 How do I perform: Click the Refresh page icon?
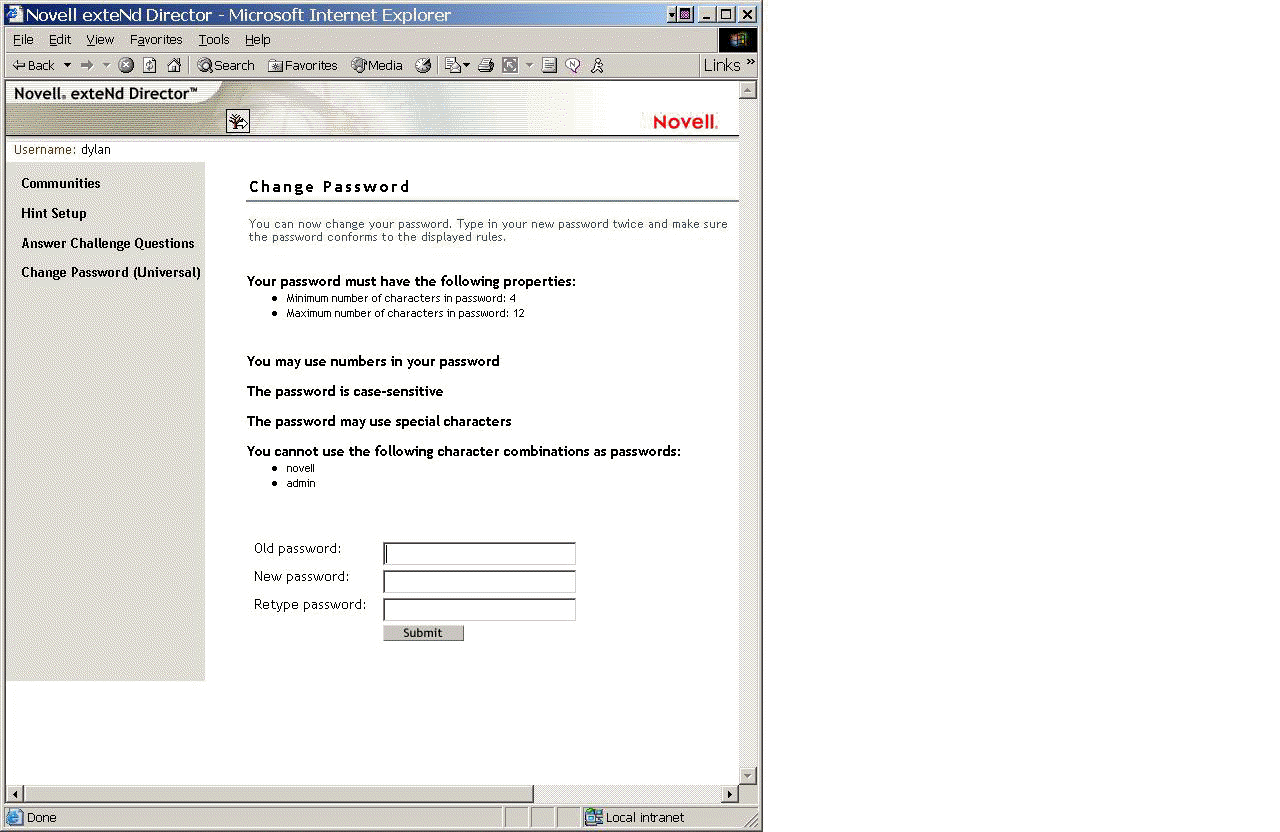(x=148, y=65)
